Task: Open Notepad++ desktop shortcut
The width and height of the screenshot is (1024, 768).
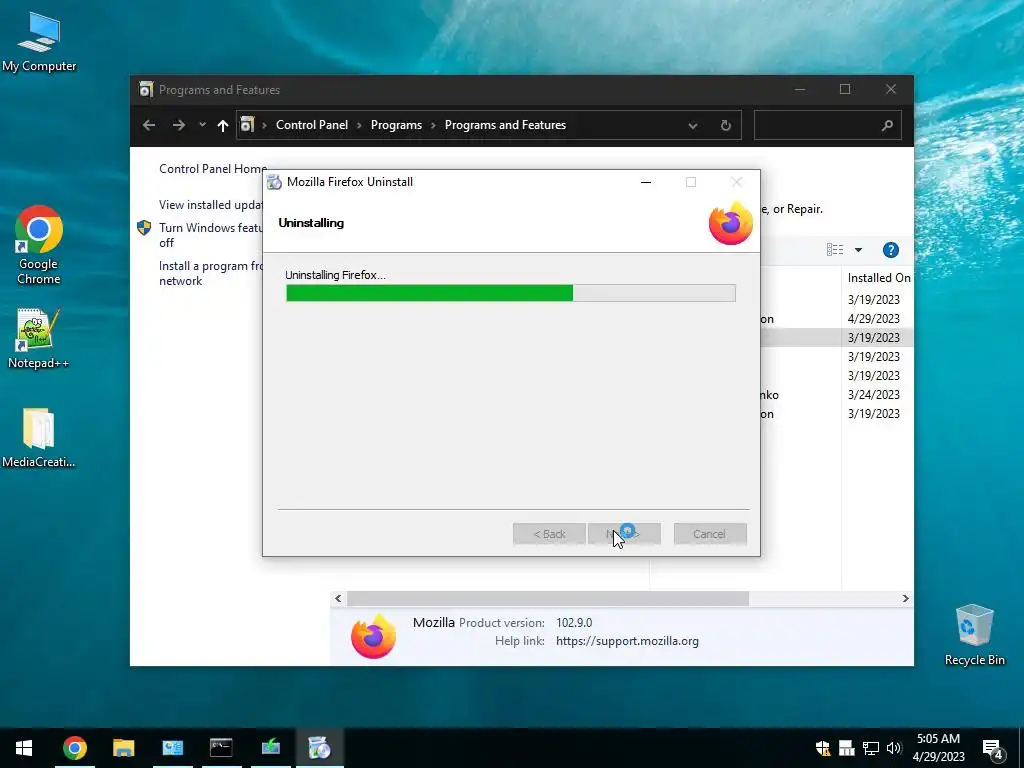Action: point(39,338)
